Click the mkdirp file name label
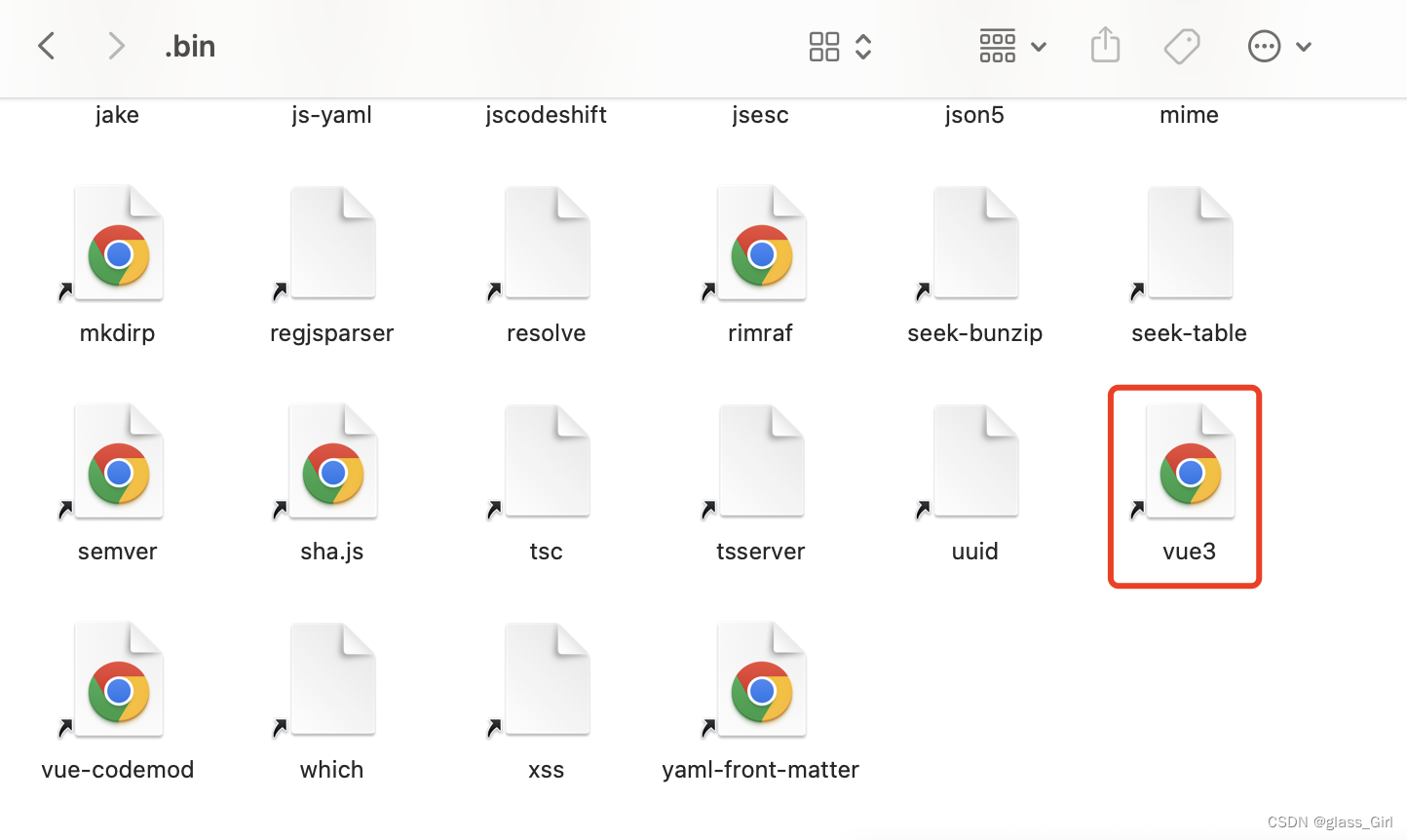The width and height of the screenshot is (1407, 840). point(117,333)
